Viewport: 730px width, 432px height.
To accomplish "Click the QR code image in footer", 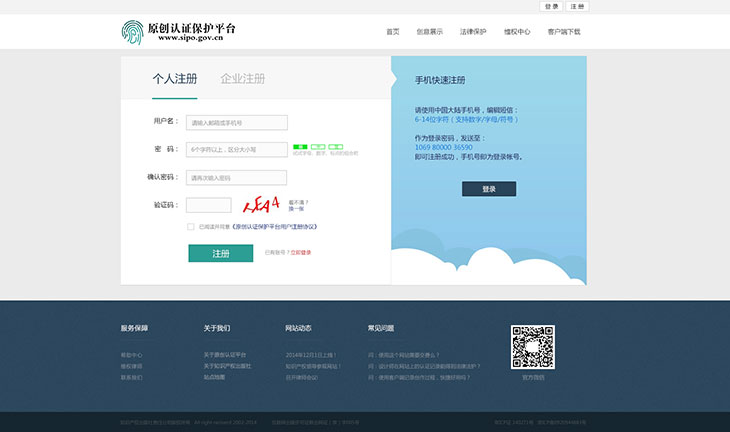I will pyautogui.click(x=532, y=347).
